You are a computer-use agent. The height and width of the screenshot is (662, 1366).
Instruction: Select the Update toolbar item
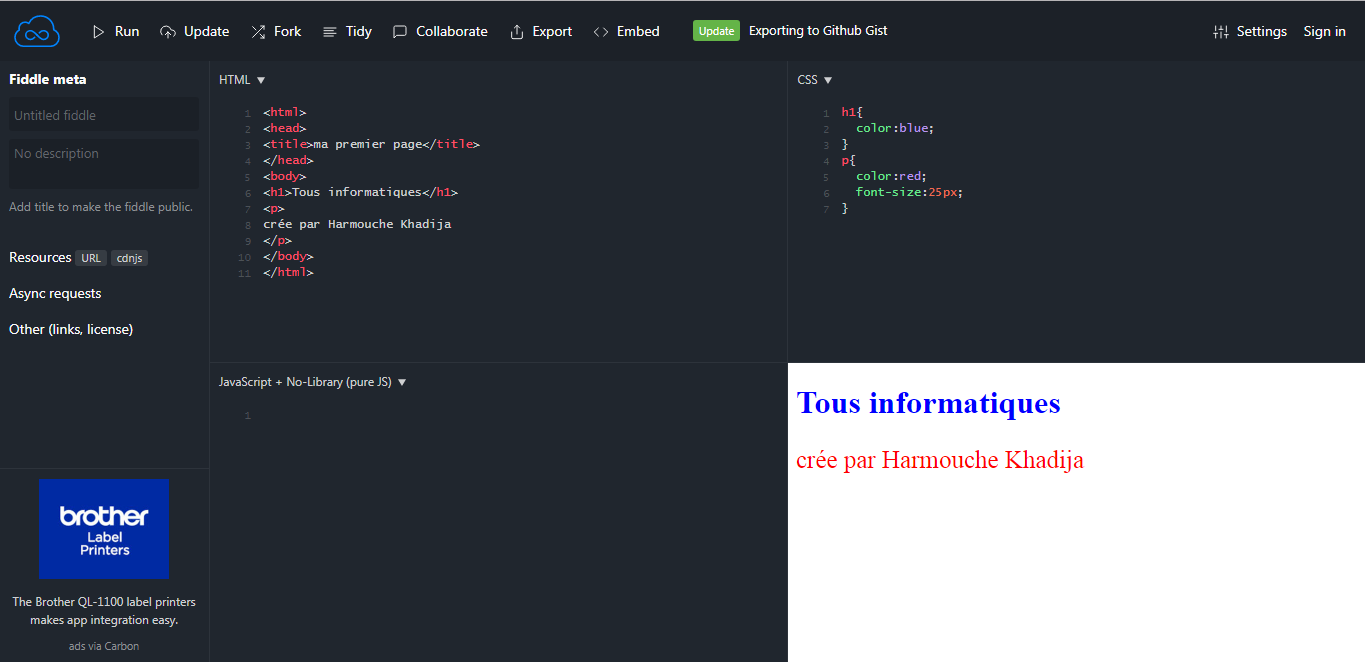point(195,31)
